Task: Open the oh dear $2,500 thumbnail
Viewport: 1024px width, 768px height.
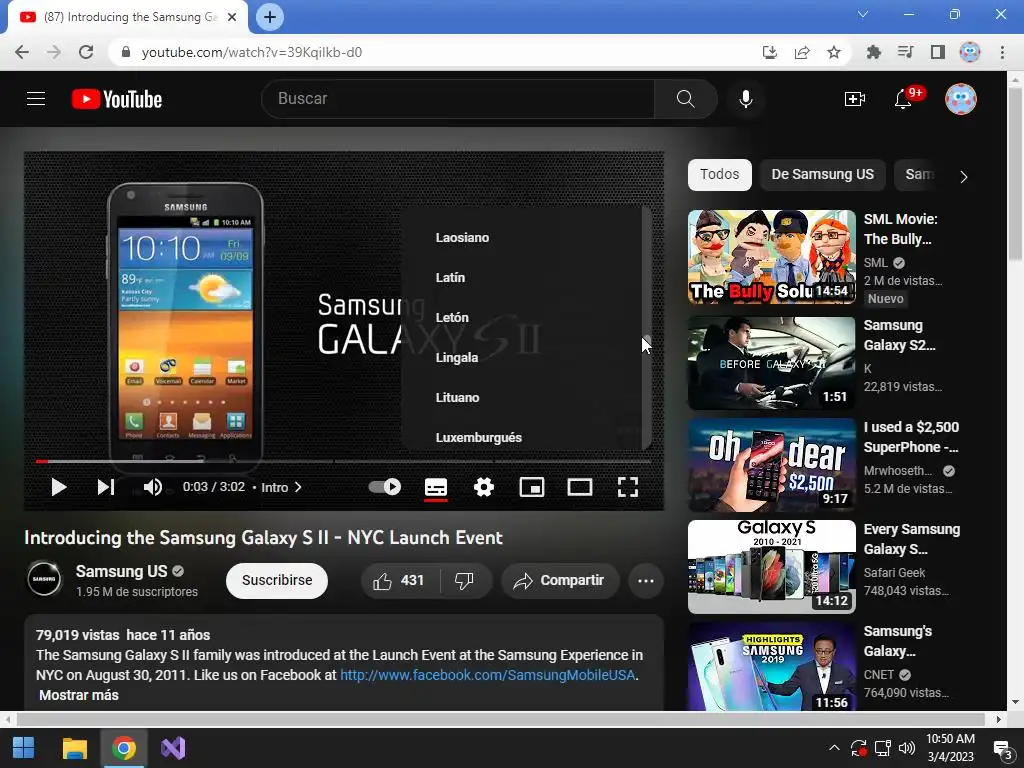Action: (771, 466)
